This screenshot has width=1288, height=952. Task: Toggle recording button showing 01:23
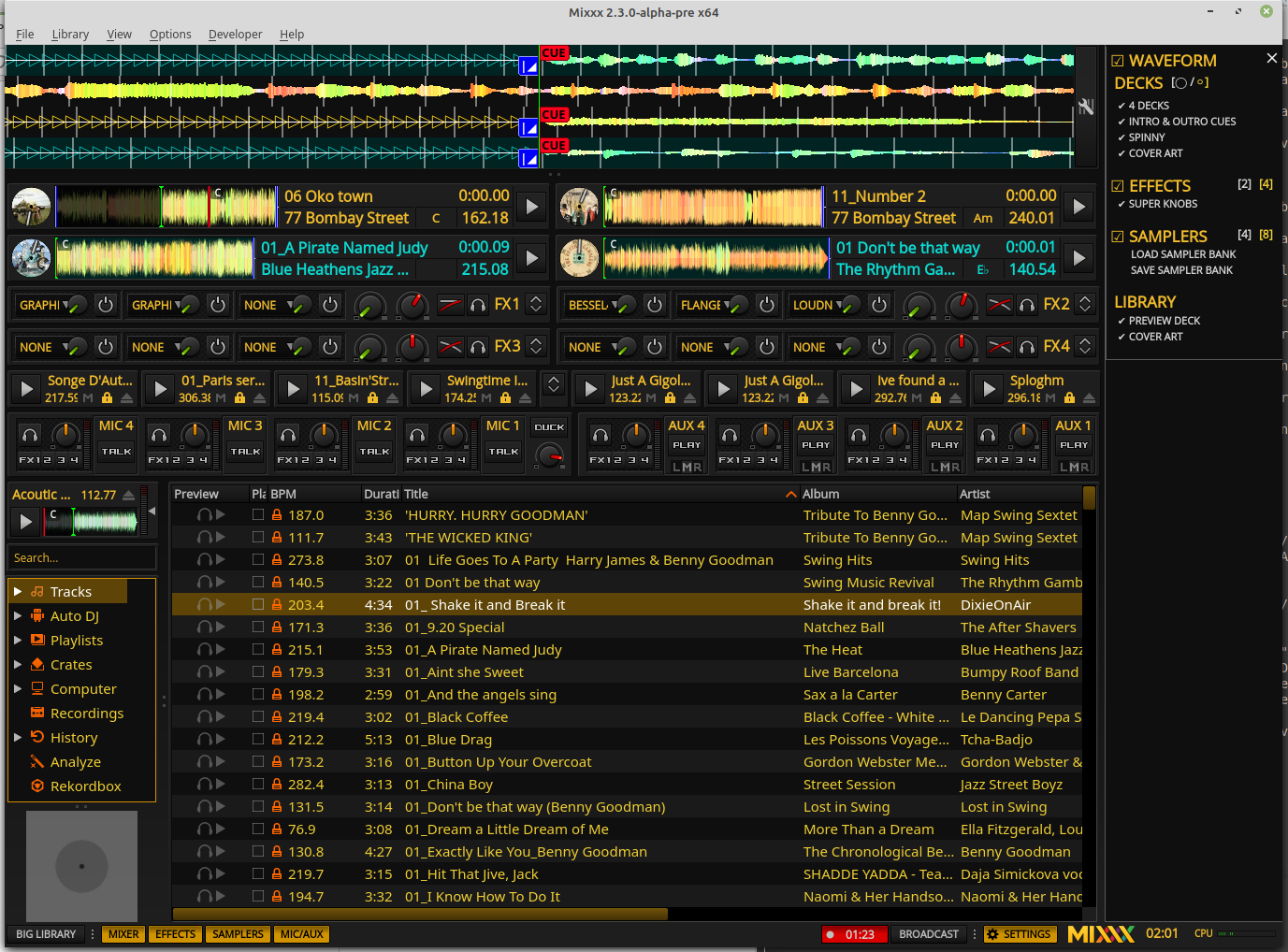[x=853, y=934]
